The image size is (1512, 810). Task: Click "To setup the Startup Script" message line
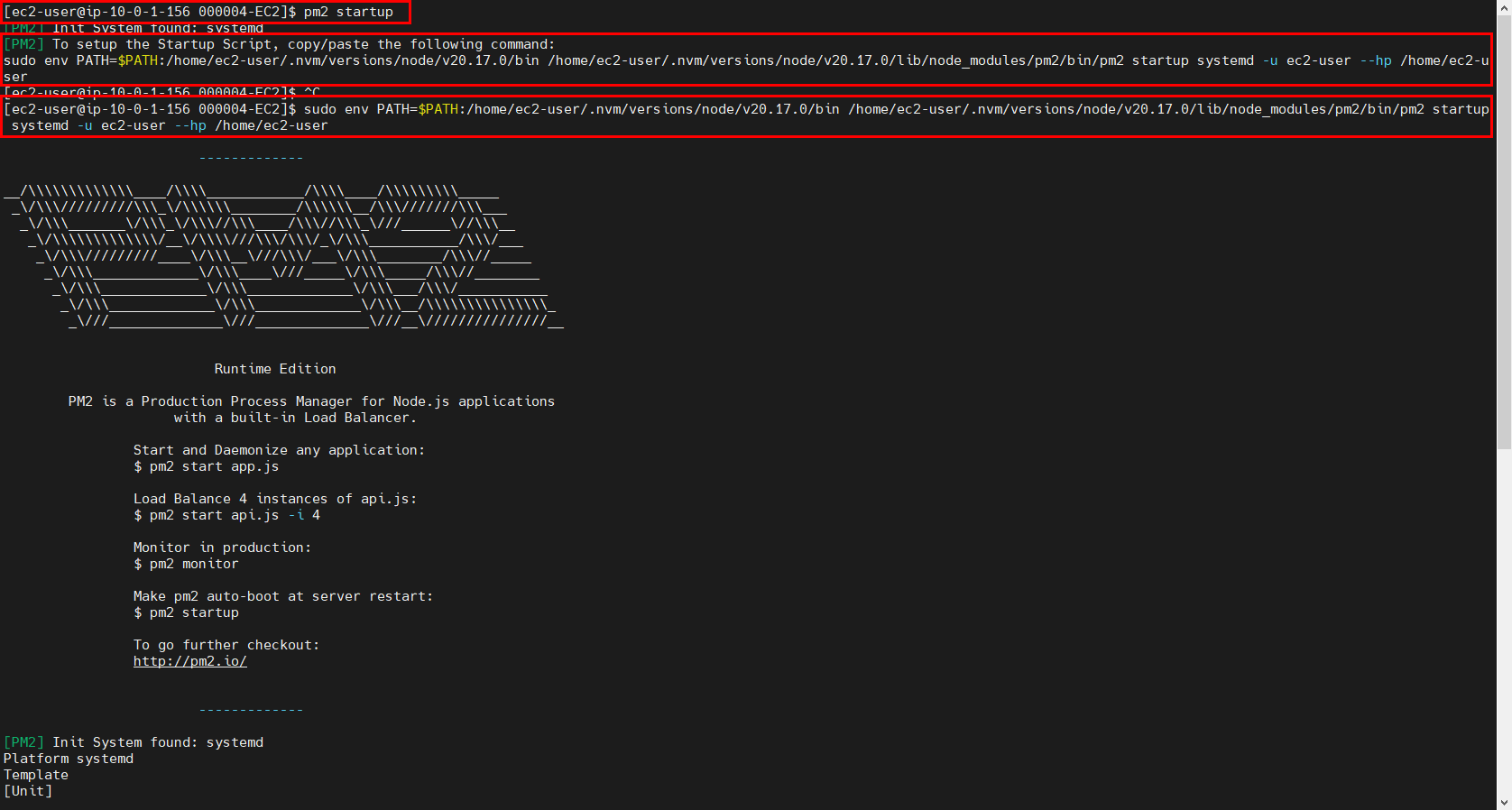point(303,44)
